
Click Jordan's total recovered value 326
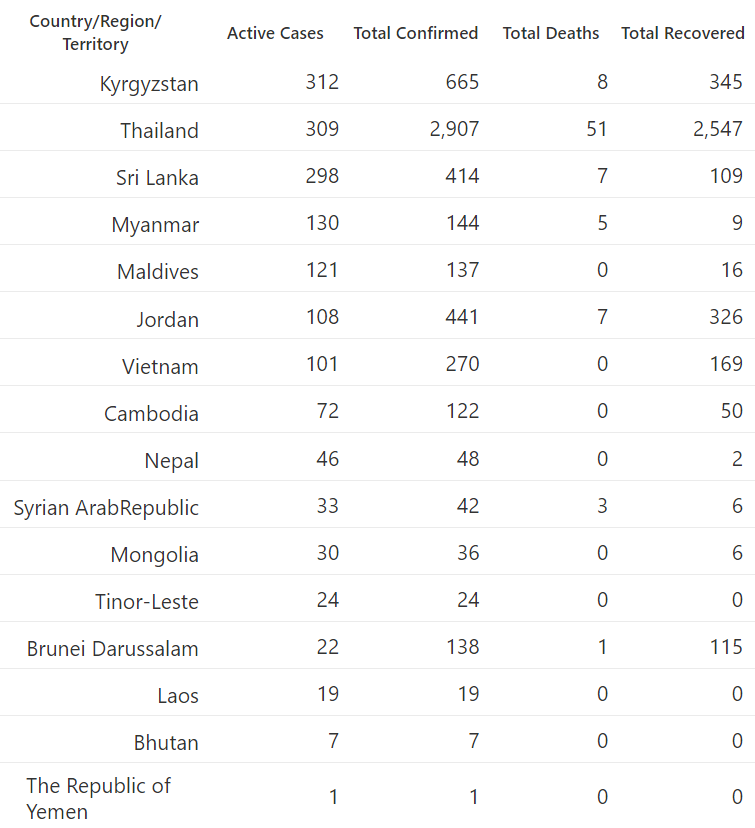[x=726, y=317]
